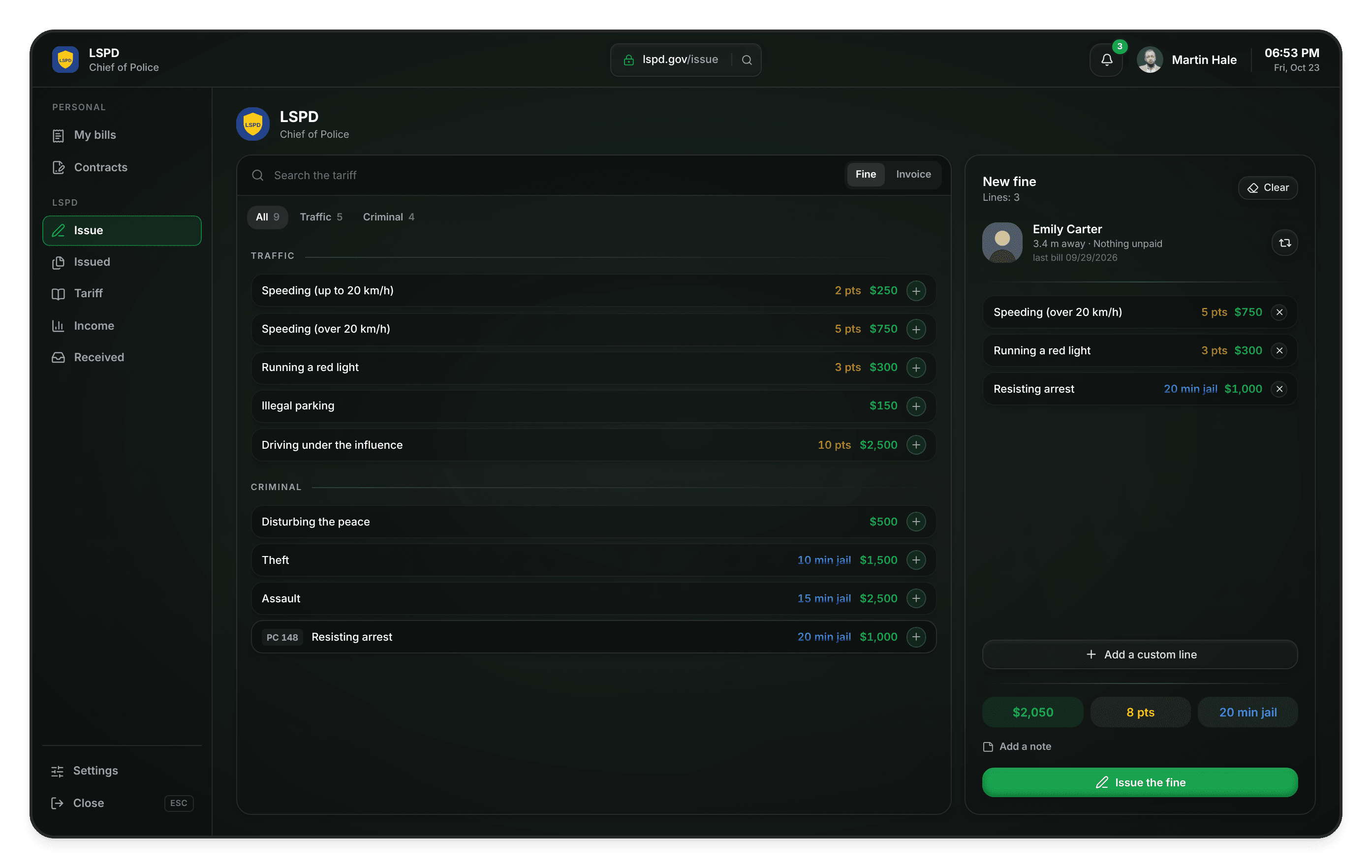
Task: Open Martin Hale profile avatar
Action: (x=1149, y=60)
